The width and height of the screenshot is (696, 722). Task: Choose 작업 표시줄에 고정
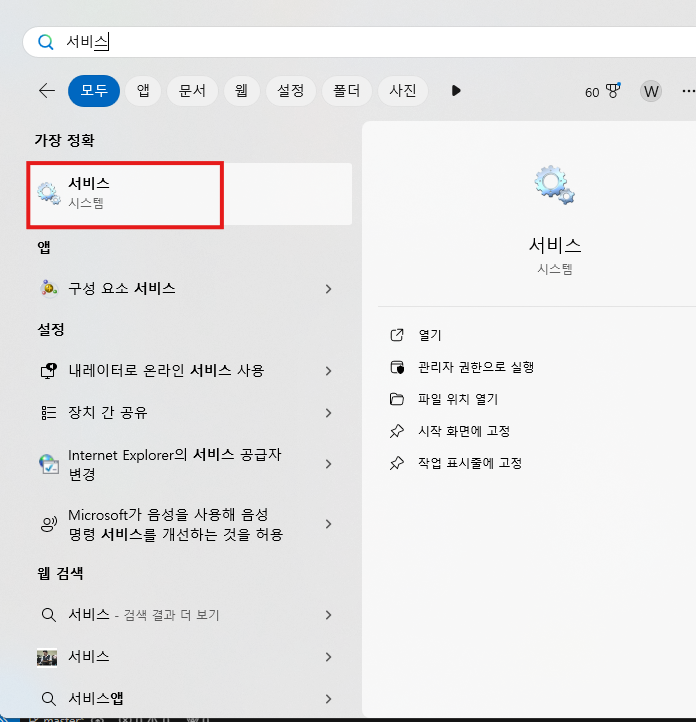pyautogui.click(x=470, y=463)
